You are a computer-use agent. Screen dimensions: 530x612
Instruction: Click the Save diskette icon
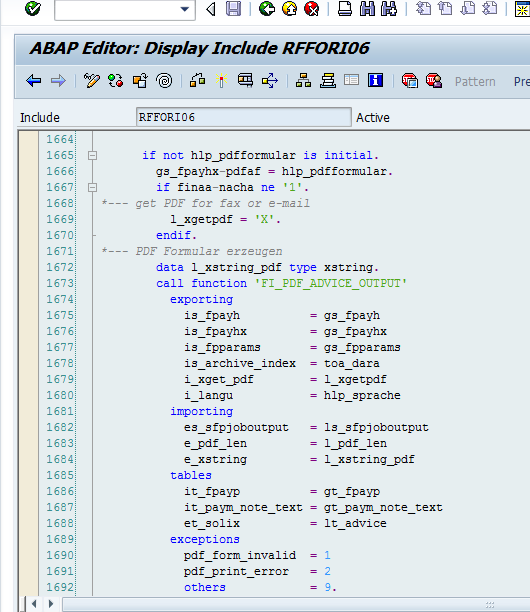coord(233,9)
